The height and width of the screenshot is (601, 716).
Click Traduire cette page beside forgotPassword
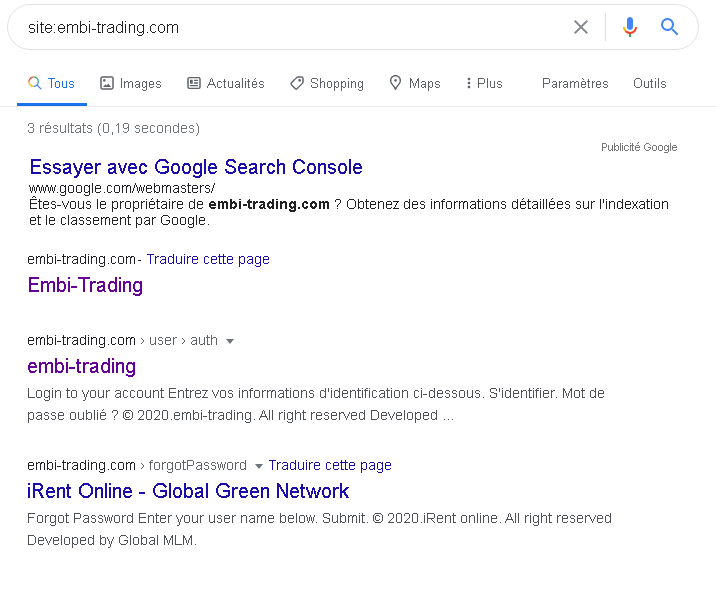click(330, 465)
